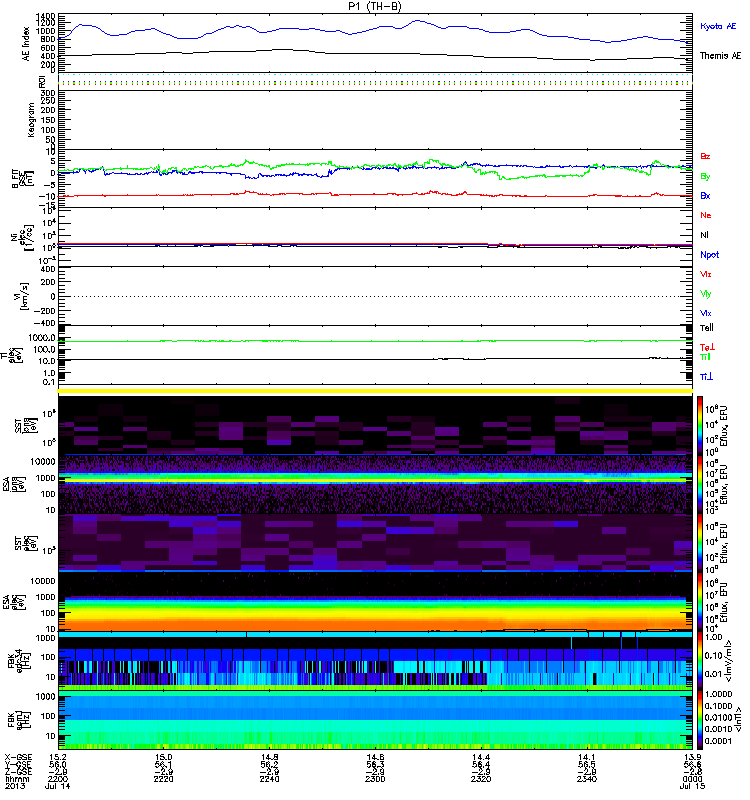Click the "B_FIT GSE [nT]" axis title
This screenshot has height=800, width=750.
click(22, 178)
